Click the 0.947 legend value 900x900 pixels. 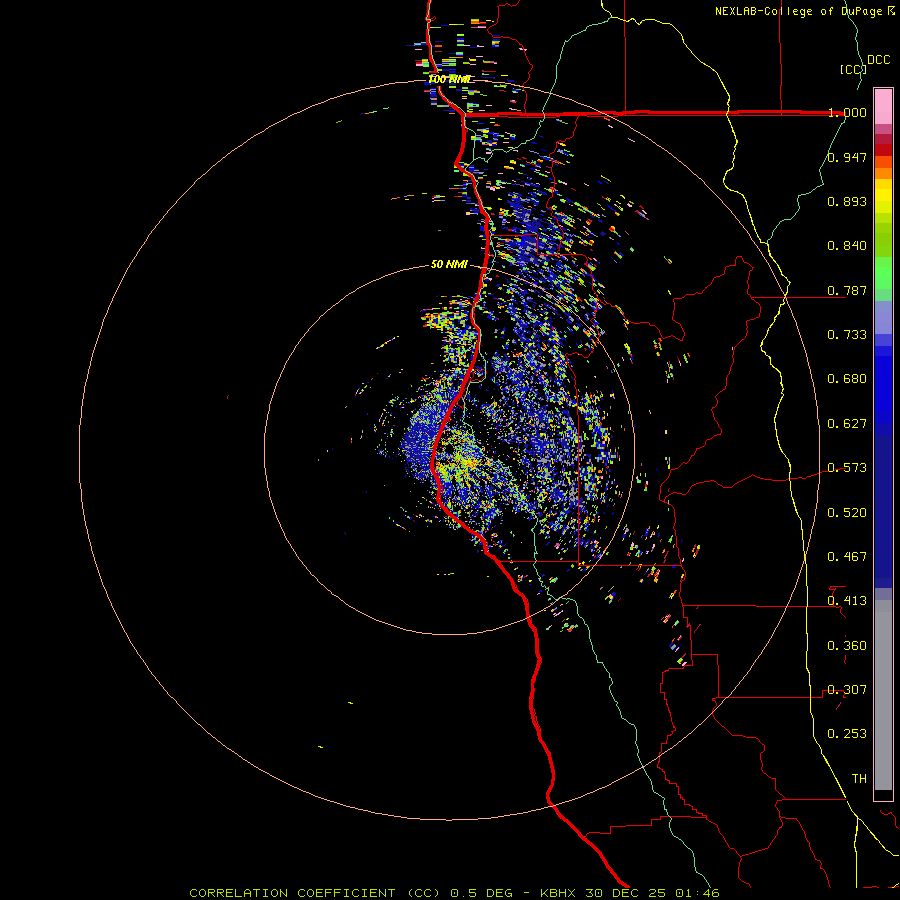pos(847,157)
